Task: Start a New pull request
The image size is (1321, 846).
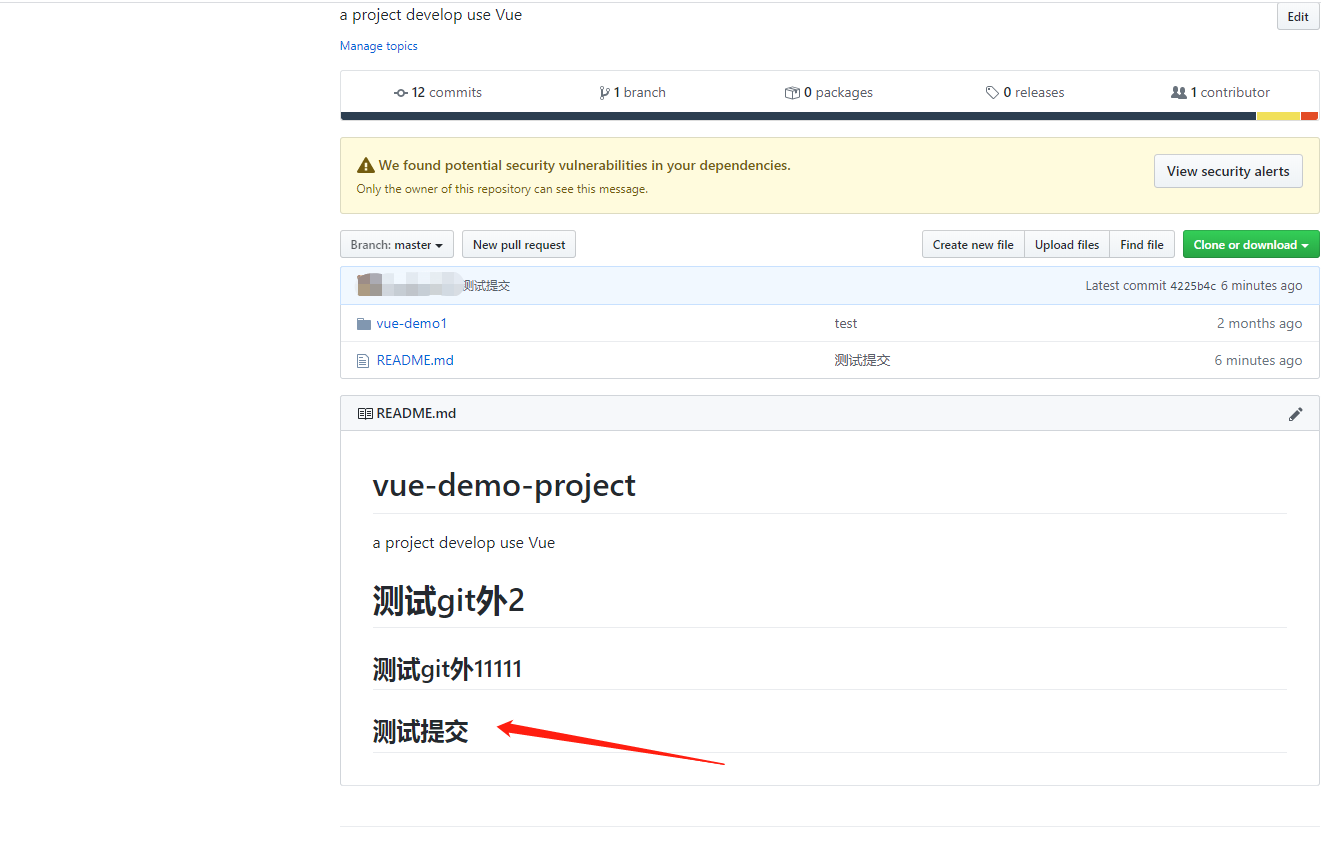Action: (518, 244)
